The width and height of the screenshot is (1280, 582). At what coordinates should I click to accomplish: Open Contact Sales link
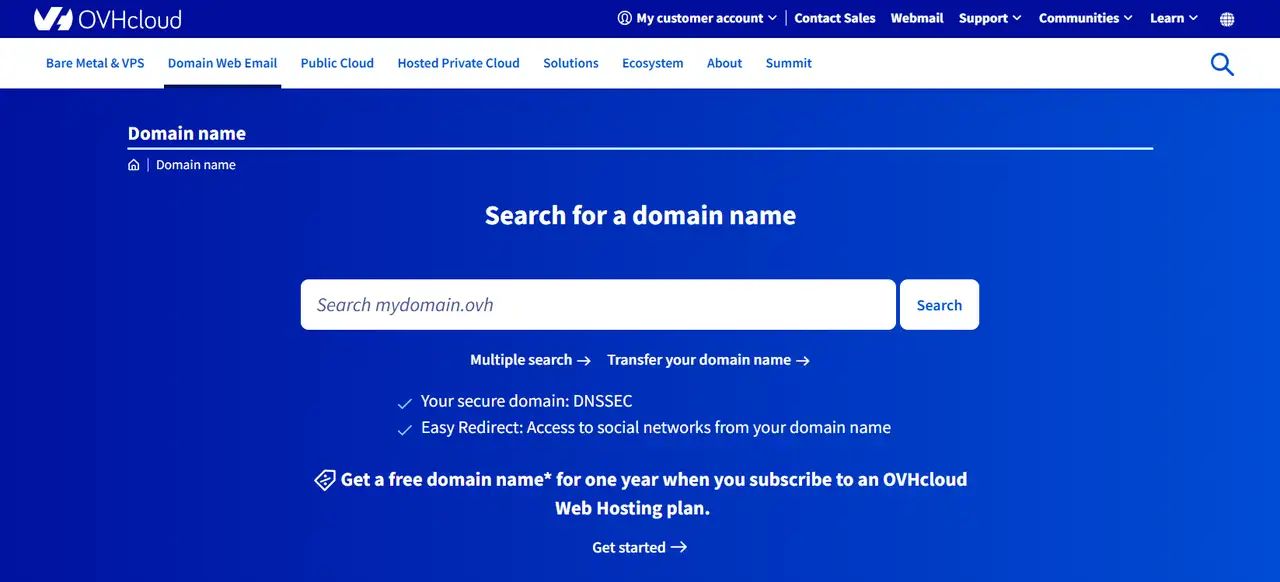coord(835,18)
